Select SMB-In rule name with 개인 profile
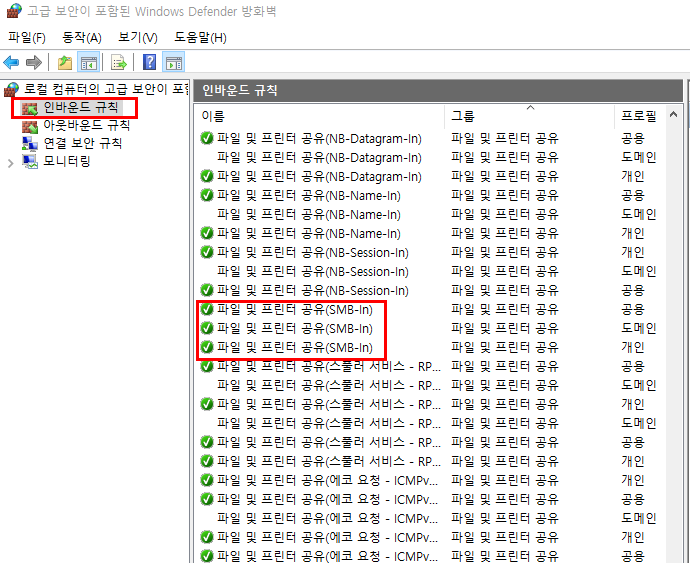690x563 pixels. [294, 348]
